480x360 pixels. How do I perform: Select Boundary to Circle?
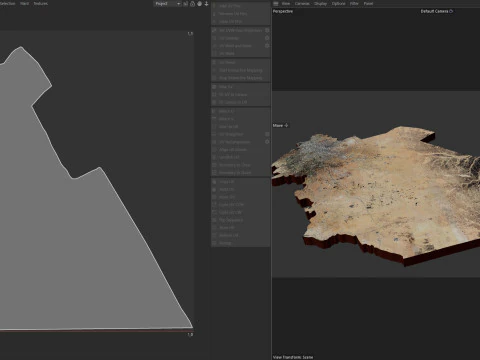pyautogui.click(x=240, y=165)
